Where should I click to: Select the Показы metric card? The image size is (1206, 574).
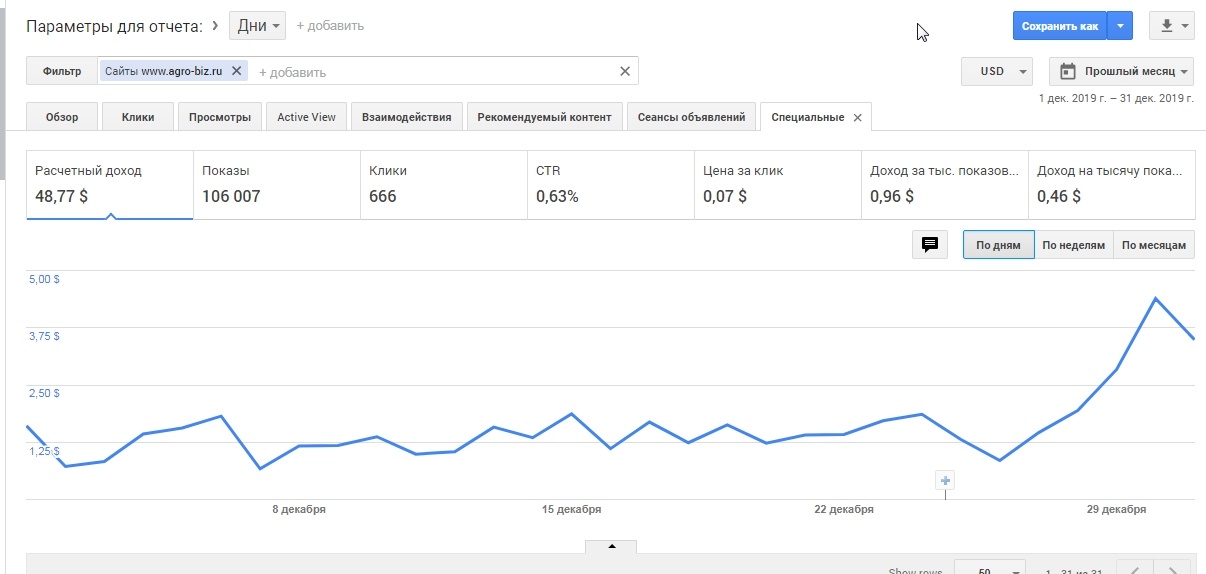tap(276, 185)
